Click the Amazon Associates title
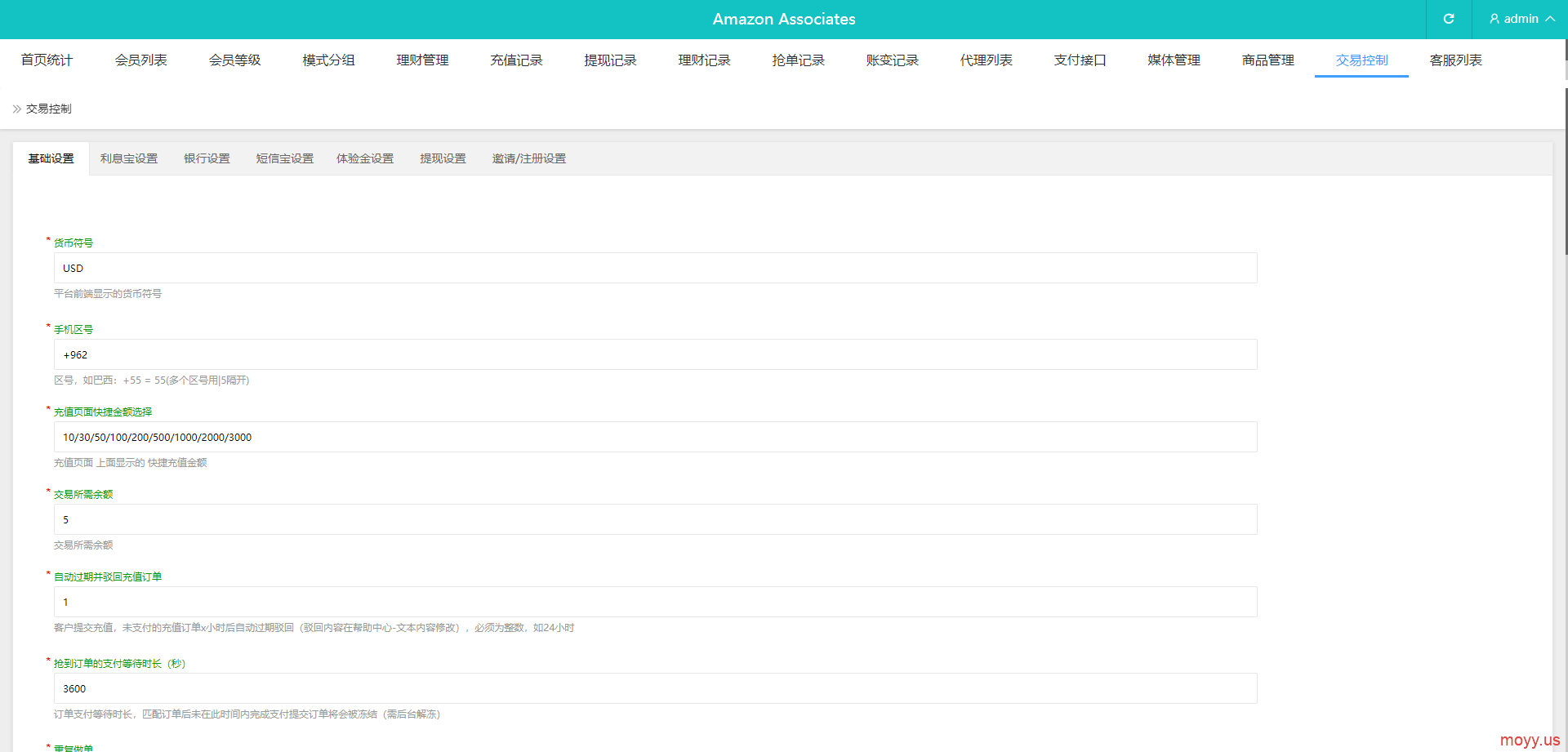This screenshot has width=1568, height=752. click(784, 19)
